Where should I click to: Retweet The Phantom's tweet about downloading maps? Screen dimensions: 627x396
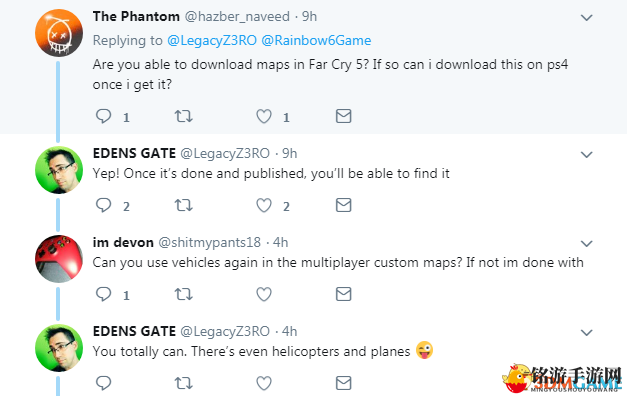pyautogui.click(x=184, y=116)
